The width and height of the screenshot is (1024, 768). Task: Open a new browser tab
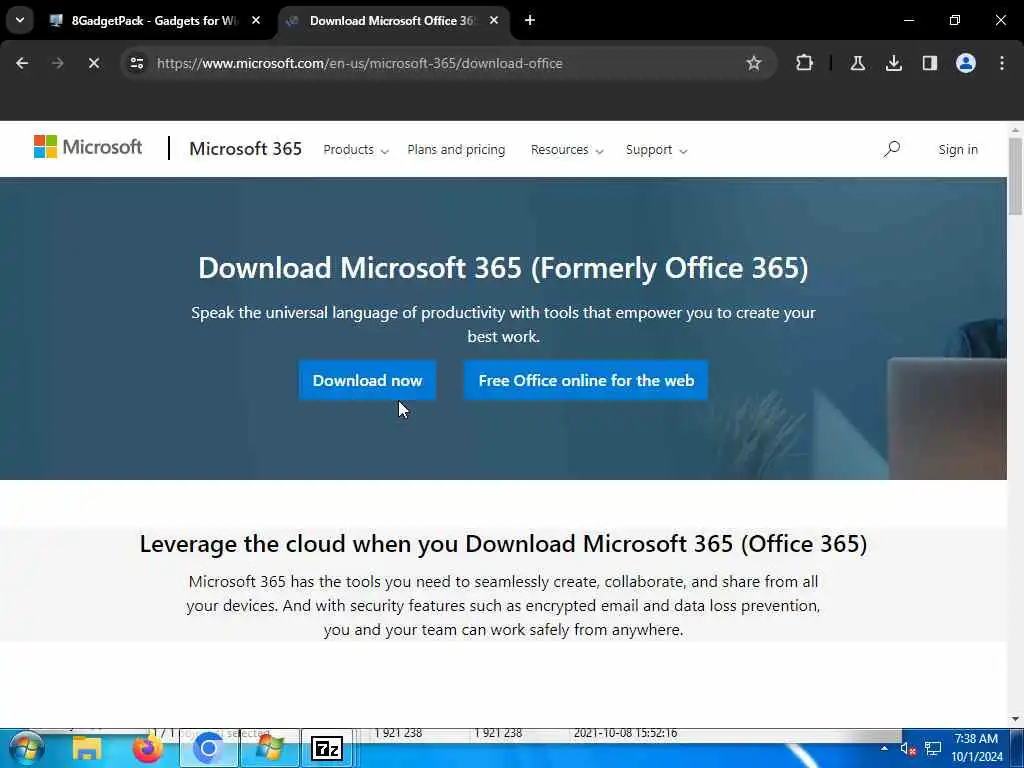click(530, 20)
